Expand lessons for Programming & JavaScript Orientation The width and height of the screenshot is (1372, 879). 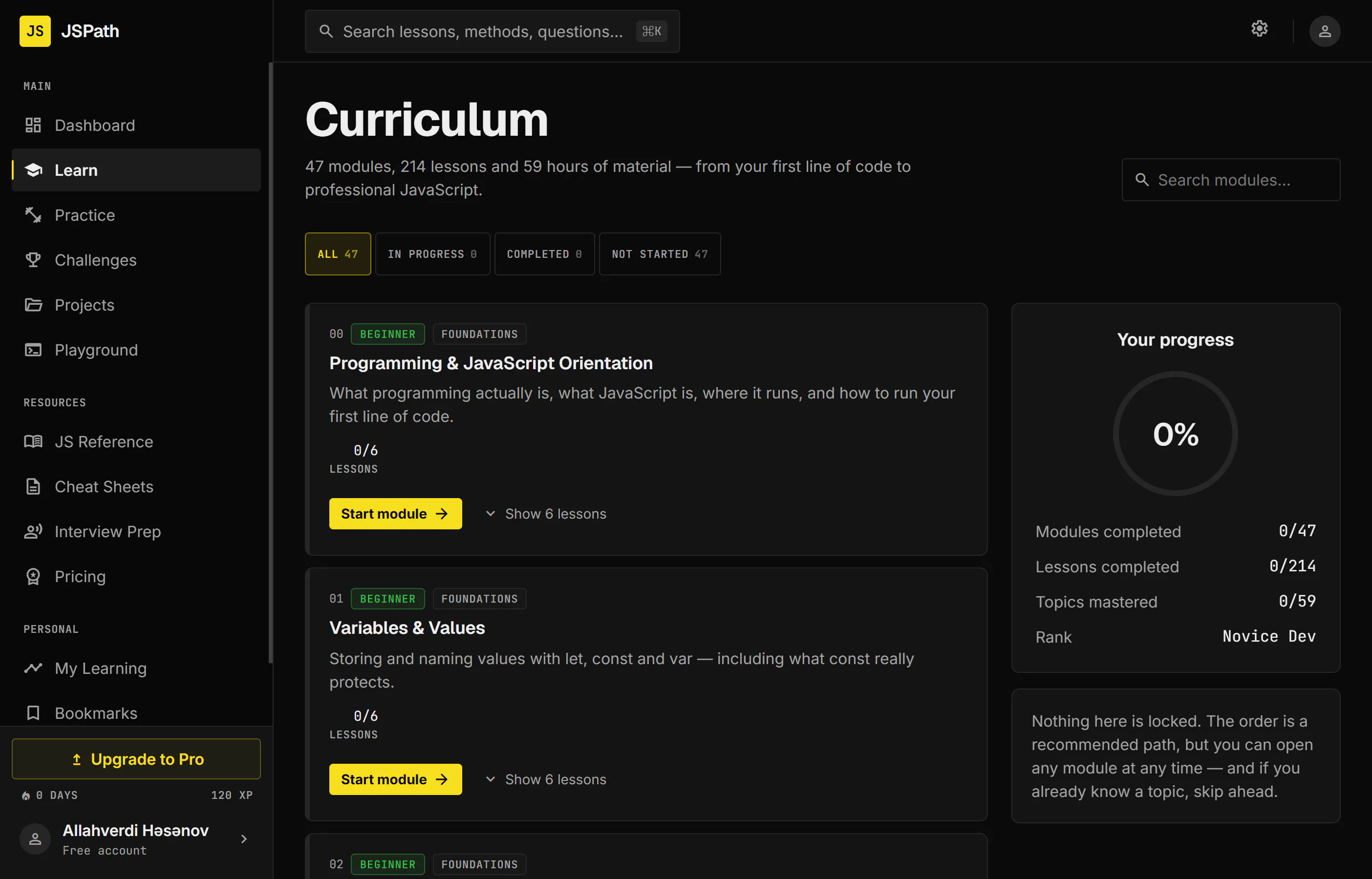click(545, 514)
